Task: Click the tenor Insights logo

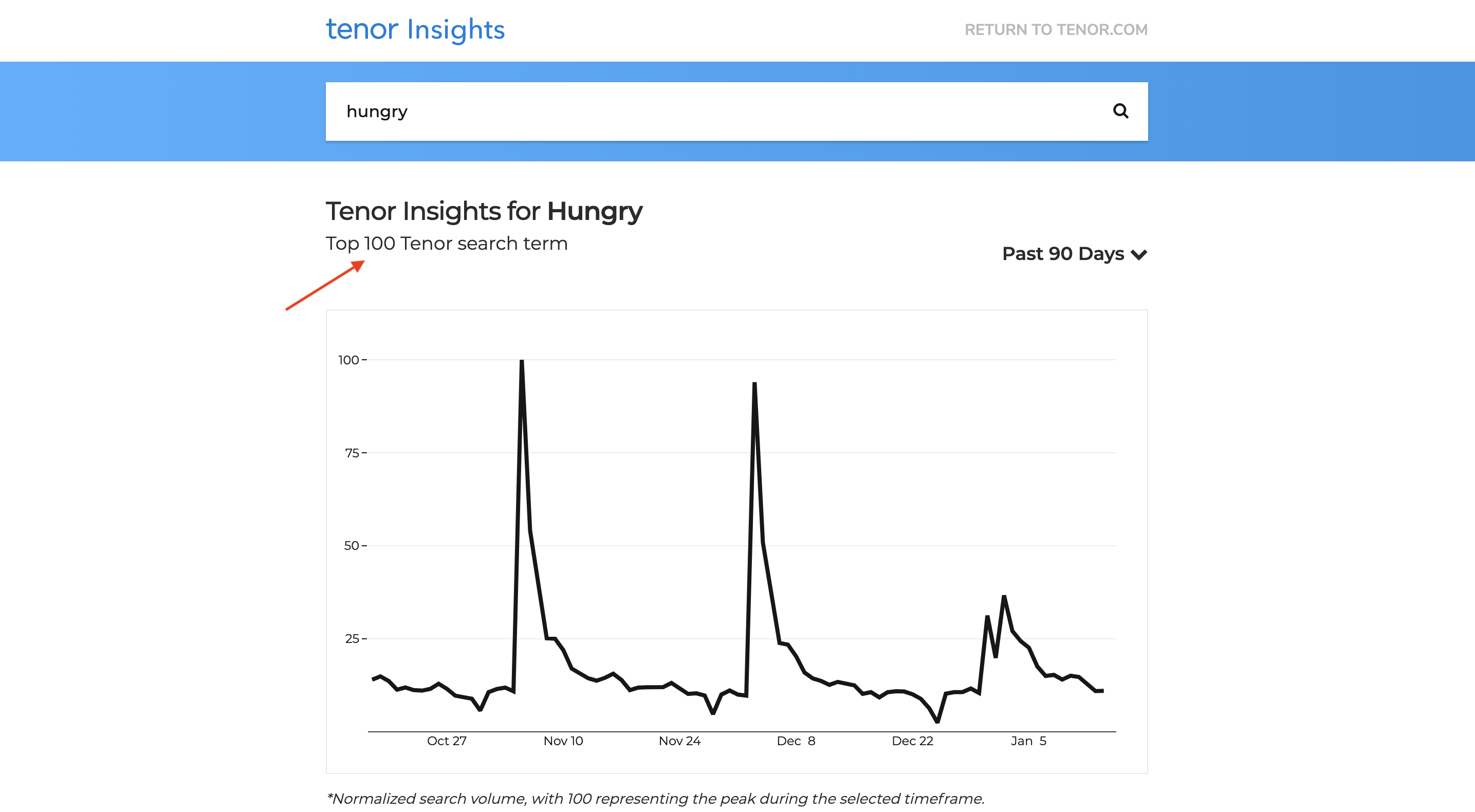Action: (415, 30)
